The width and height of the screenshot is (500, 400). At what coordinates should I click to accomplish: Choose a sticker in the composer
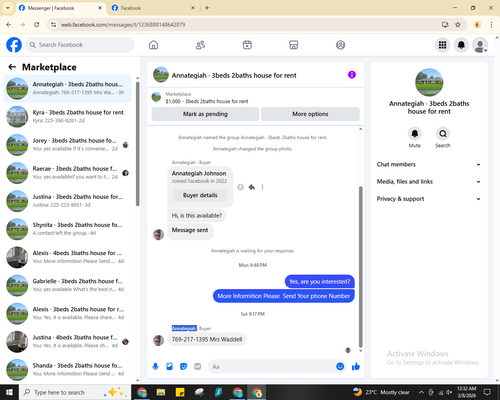[183, 367]
